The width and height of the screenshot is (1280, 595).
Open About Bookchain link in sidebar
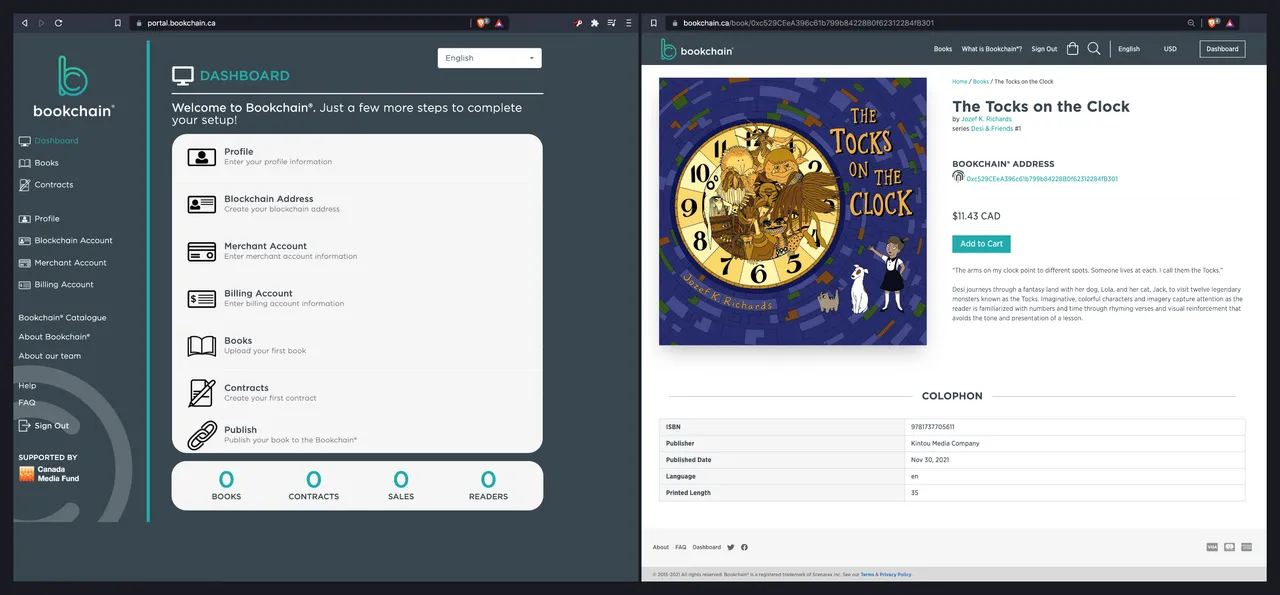click(x=54, y=337)
